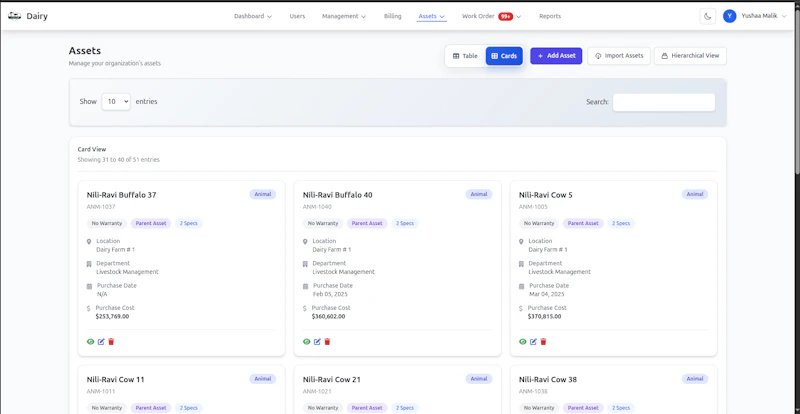Image resolution: width=800 pixels, height=414 pixels.
Task: Click Animal tag on Buffalo 40 card
Action: click(x=479, y=194)
